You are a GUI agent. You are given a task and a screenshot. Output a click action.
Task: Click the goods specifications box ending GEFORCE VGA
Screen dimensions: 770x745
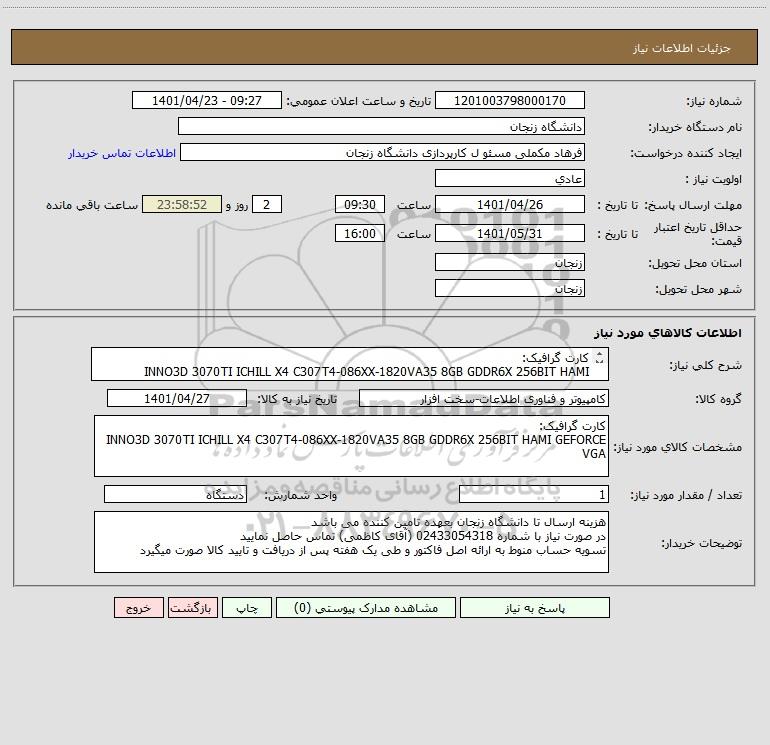point(351,446)
